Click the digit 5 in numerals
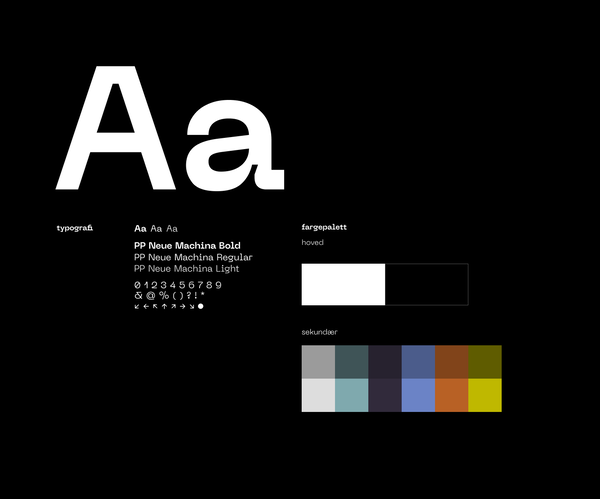The width and height of the screenshot is (600, 499). point(182,285)
